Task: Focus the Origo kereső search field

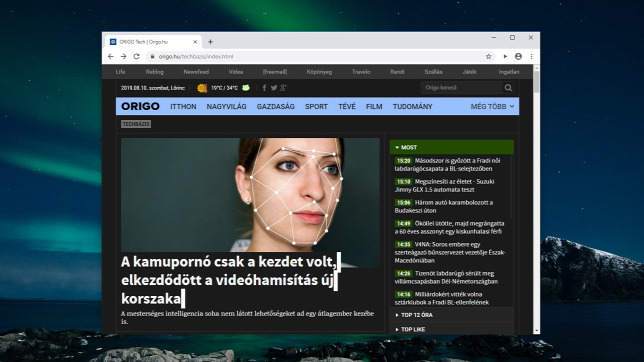Action: coord(462,88)
